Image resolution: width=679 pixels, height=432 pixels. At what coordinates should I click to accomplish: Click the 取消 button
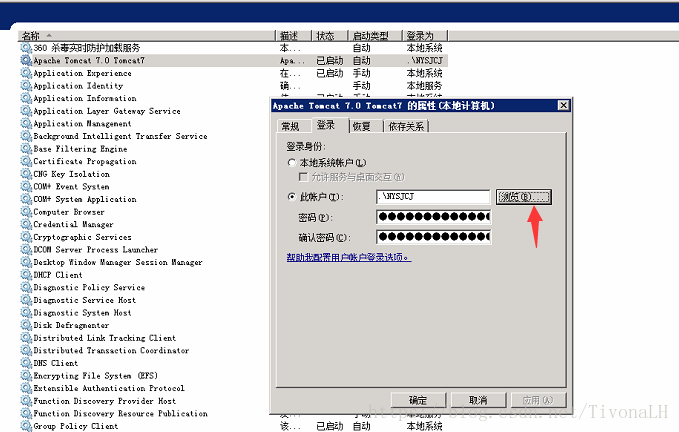click(479, 400)
